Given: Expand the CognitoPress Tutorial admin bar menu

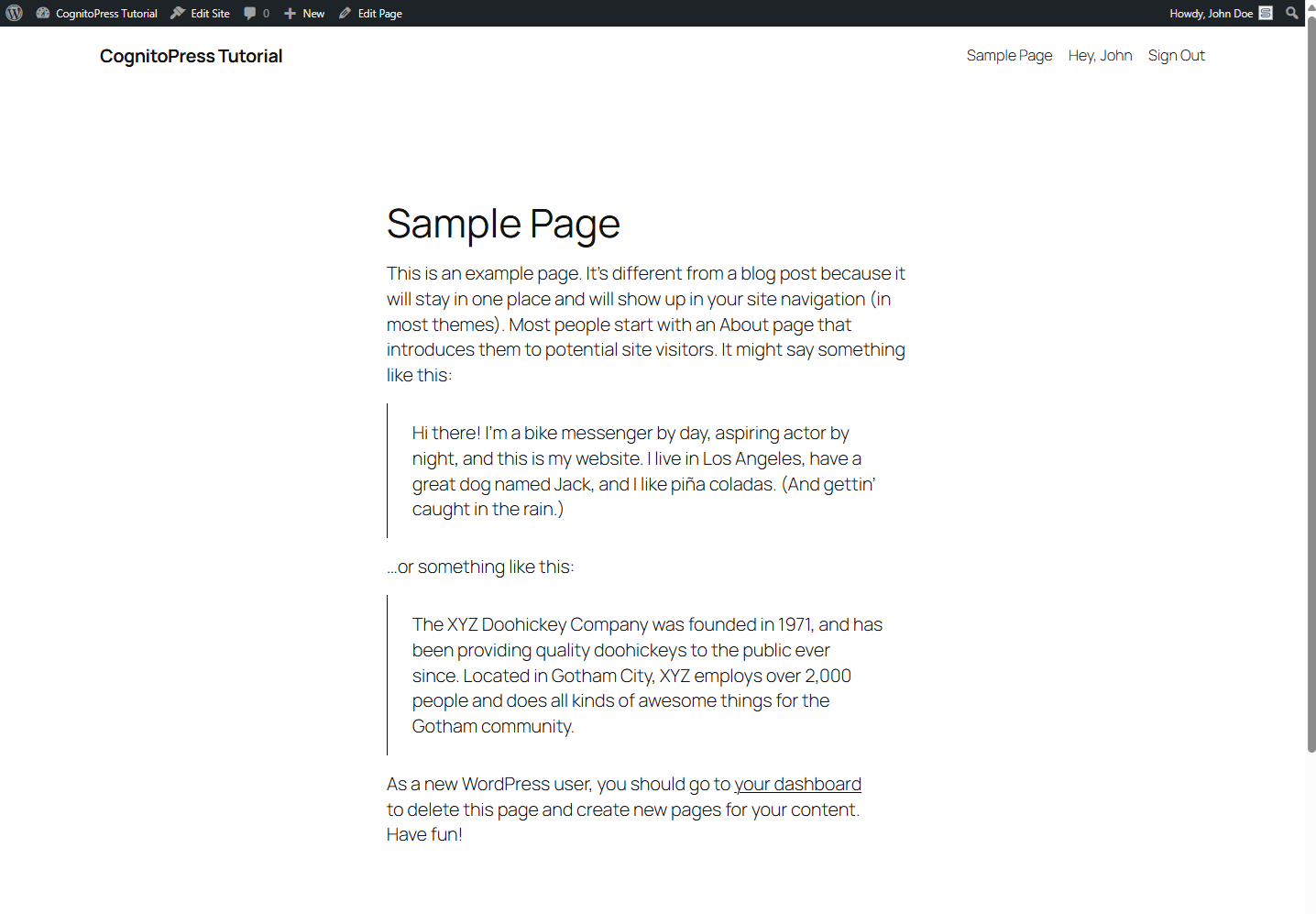Looking at the screenshot, I should 96,13.
